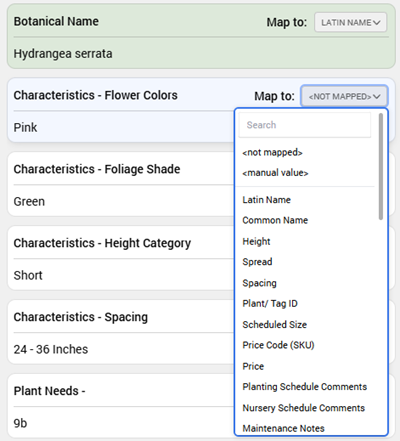This screenshot has height=441, width=400.
Task: Click the Search field in the dropdown
Action: [305, 125]
